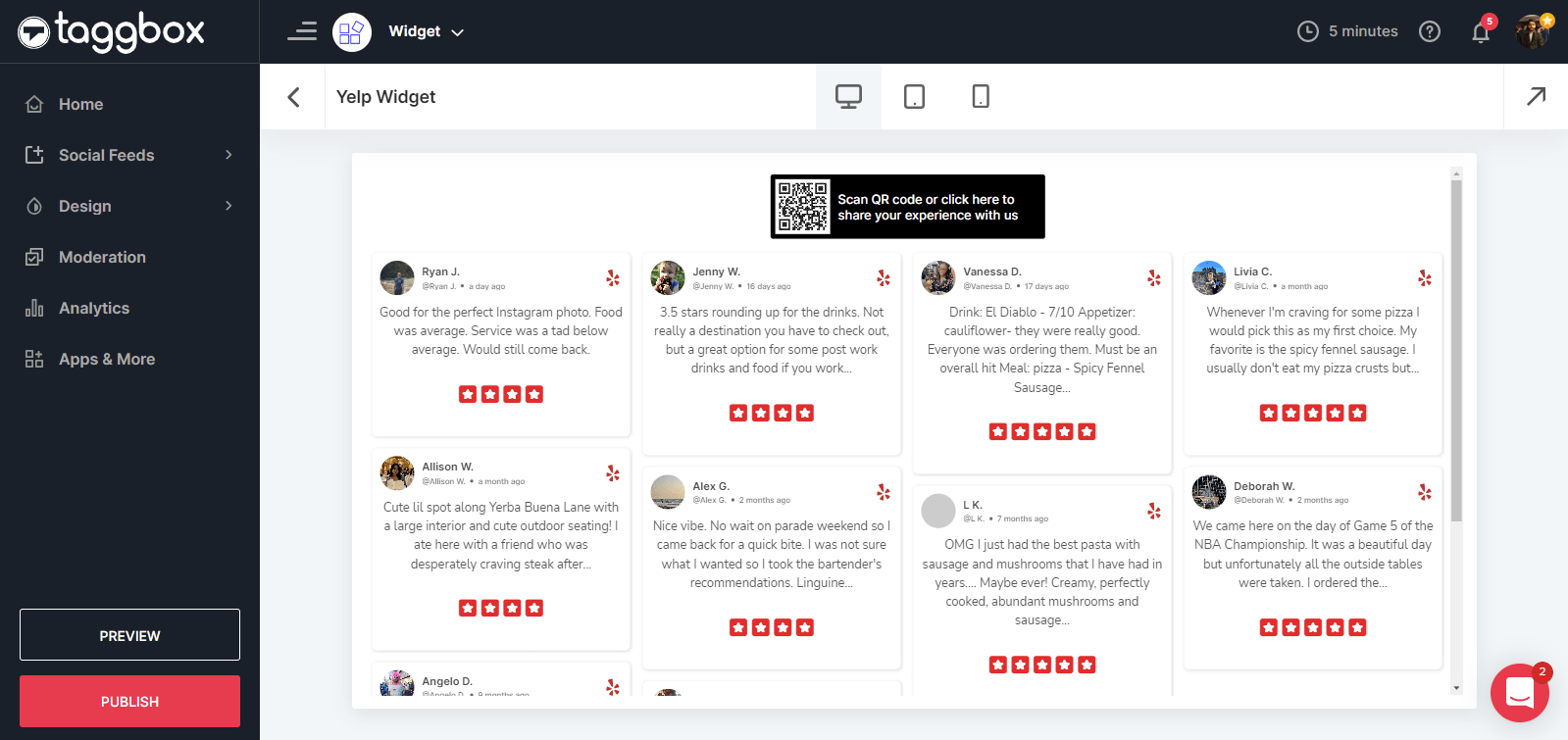
Task: Go back using the left arrow
Action: (293, 97)
